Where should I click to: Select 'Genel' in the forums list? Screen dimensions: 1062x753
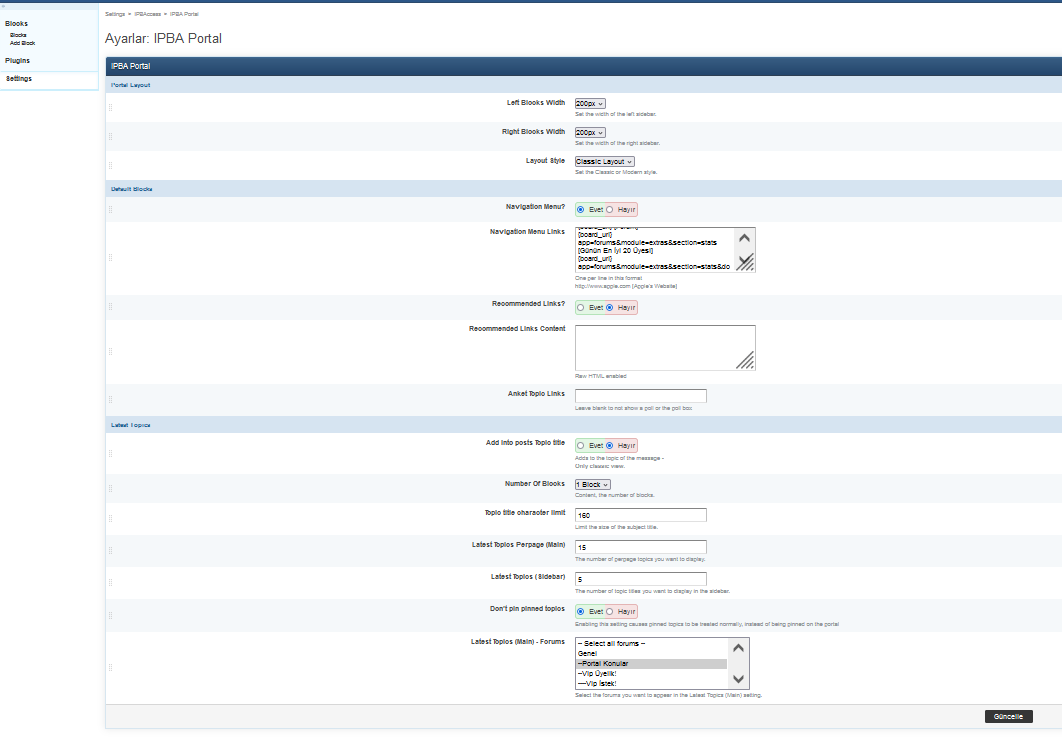pyautogui.click(x=652, y=654)
